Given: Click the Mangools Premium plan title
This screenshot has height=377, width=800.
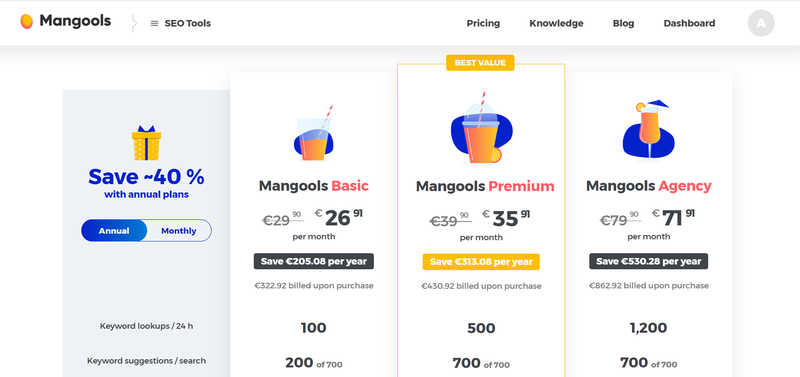Looking at the screenshot, I should pos(485,186).
